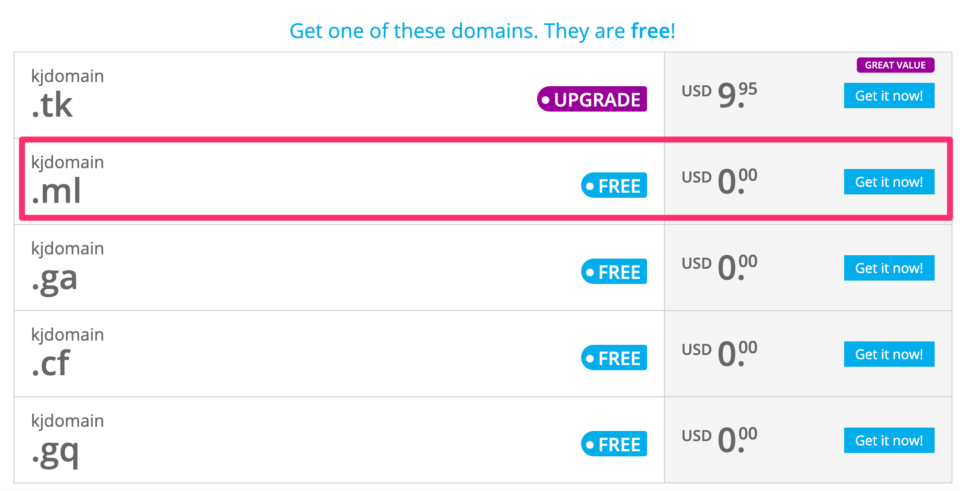
Task: Select the kjdomain .gq domain name
Action: [x=67, y=438]
